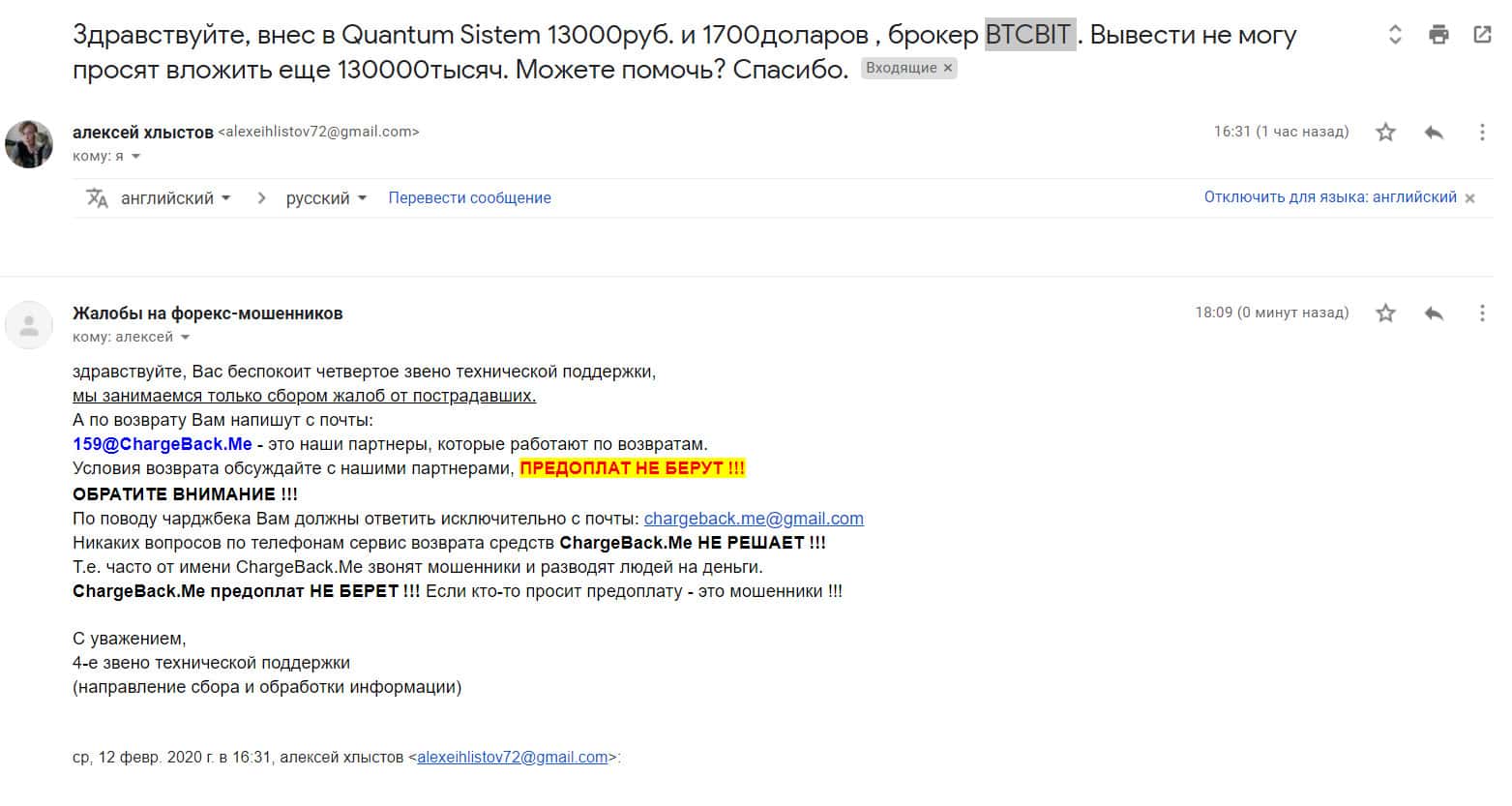Viewport: 1512px width, 806px height.
Task: Click Отключить для языка: английский
Action: click(1329, 197)
